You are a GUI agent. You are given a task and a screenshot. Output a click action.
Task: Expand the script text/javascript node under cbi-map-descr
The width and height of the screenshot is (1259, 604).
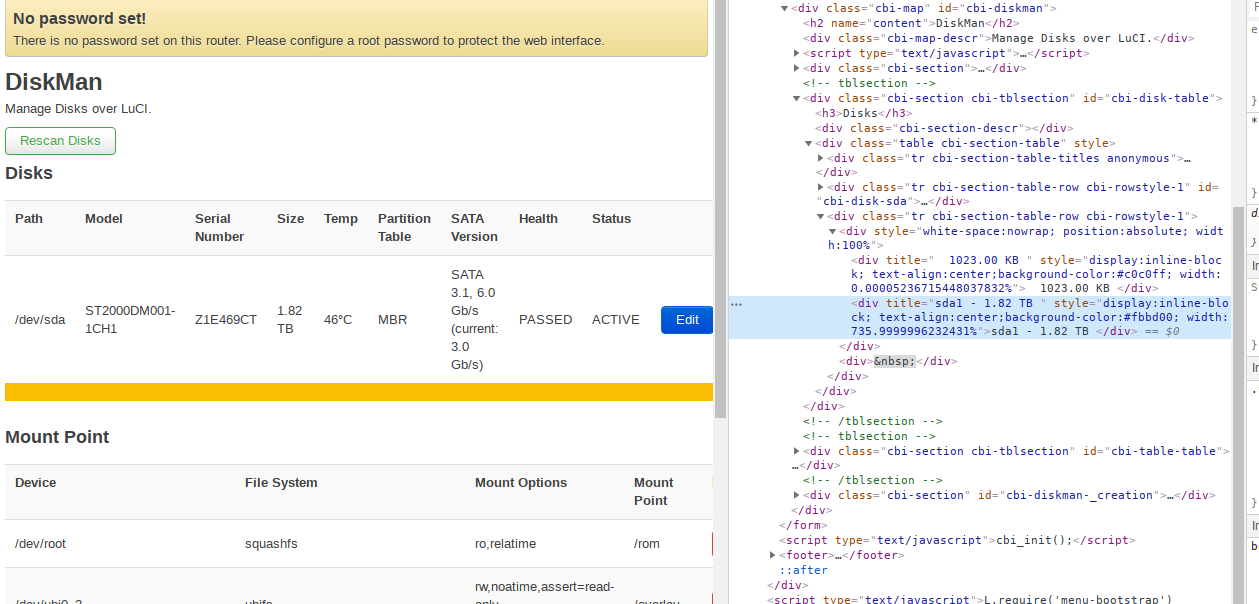pos(797,53)
